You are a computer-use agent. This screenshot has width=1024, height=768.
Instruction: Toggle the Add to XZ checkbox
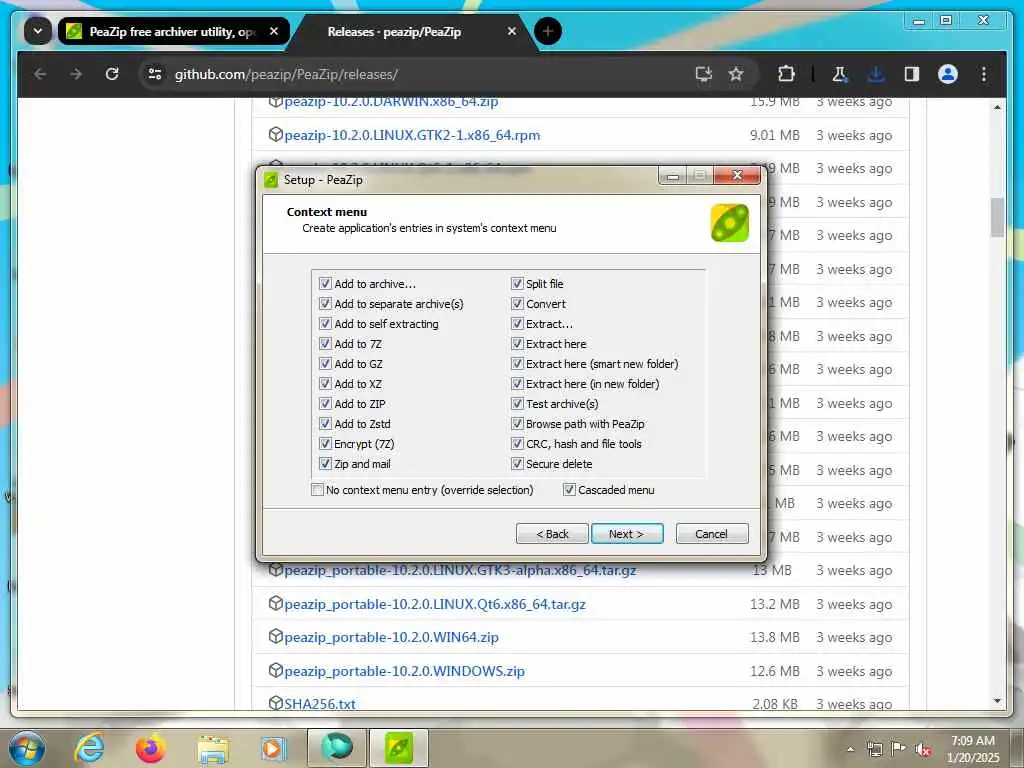(x=325, y=384)
